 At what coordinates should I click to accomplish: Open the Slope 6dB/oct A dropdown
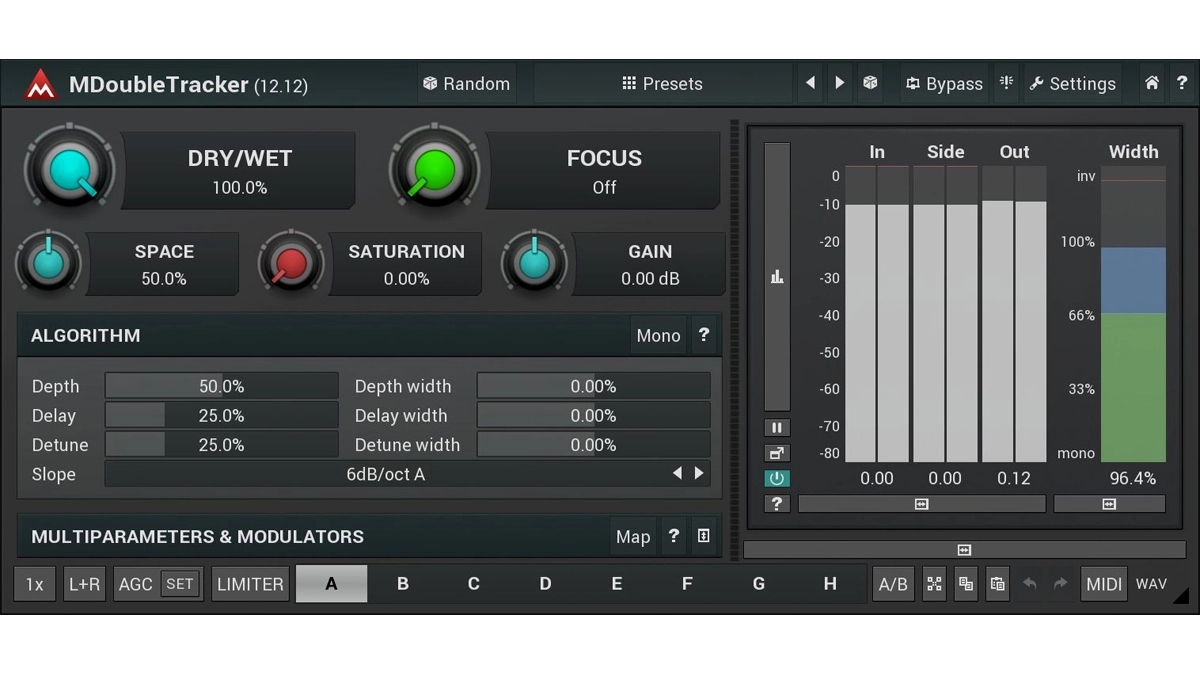point(386,474)
